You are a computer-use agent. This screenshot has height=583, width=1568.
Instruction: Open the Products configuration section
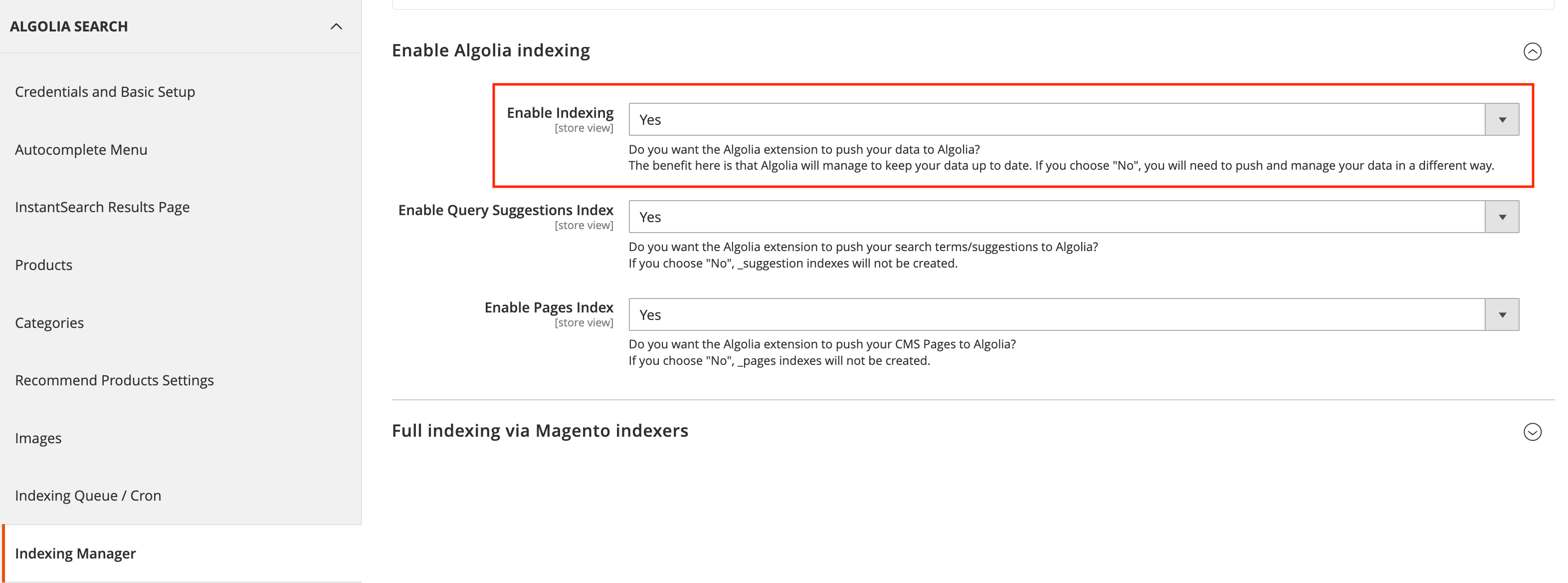point(43,265)
